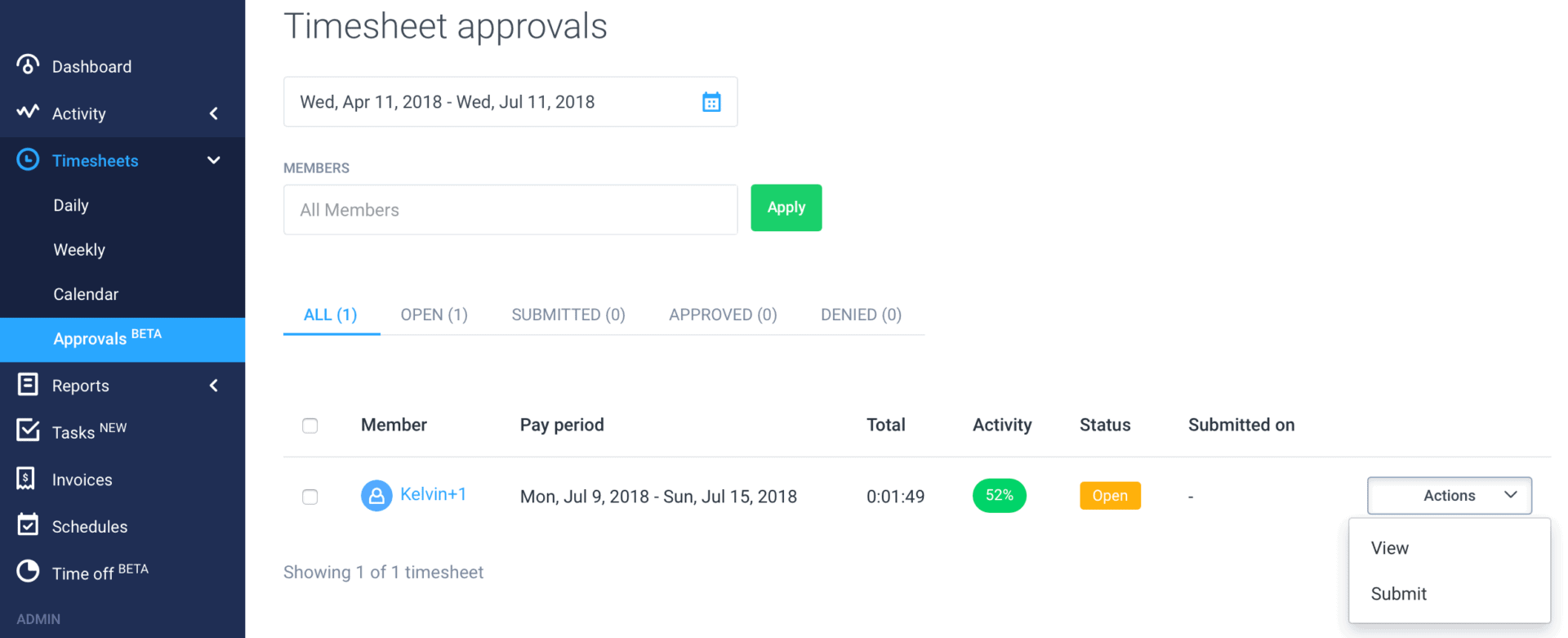
Task: Click the All Members filter field
Action: click(510, 209)
